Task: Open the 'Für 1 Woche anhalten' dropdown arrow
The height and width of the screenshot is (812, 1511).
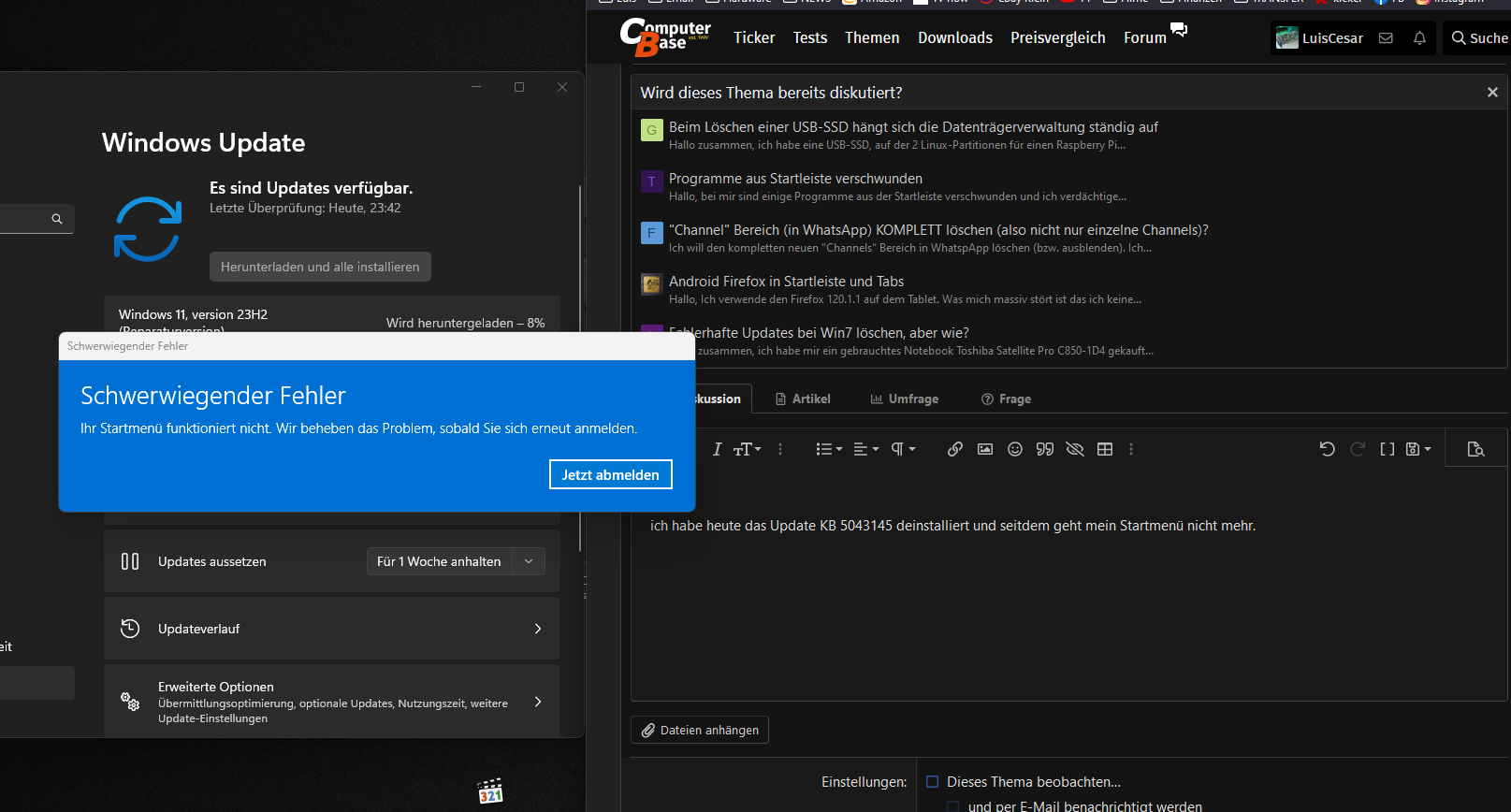Action: pos(529,561)
